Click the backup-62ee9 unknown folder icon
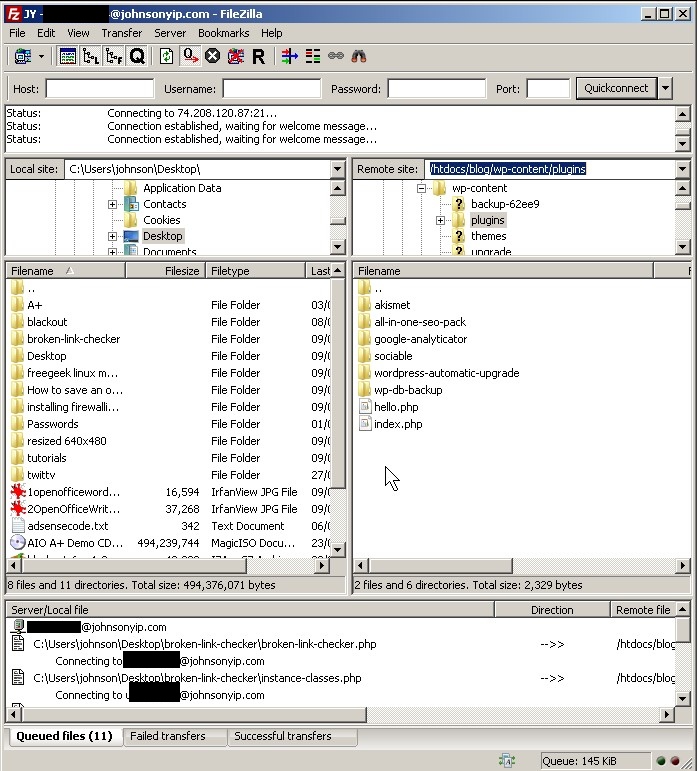This screenshot has width=697, height=771. (458, 204)
